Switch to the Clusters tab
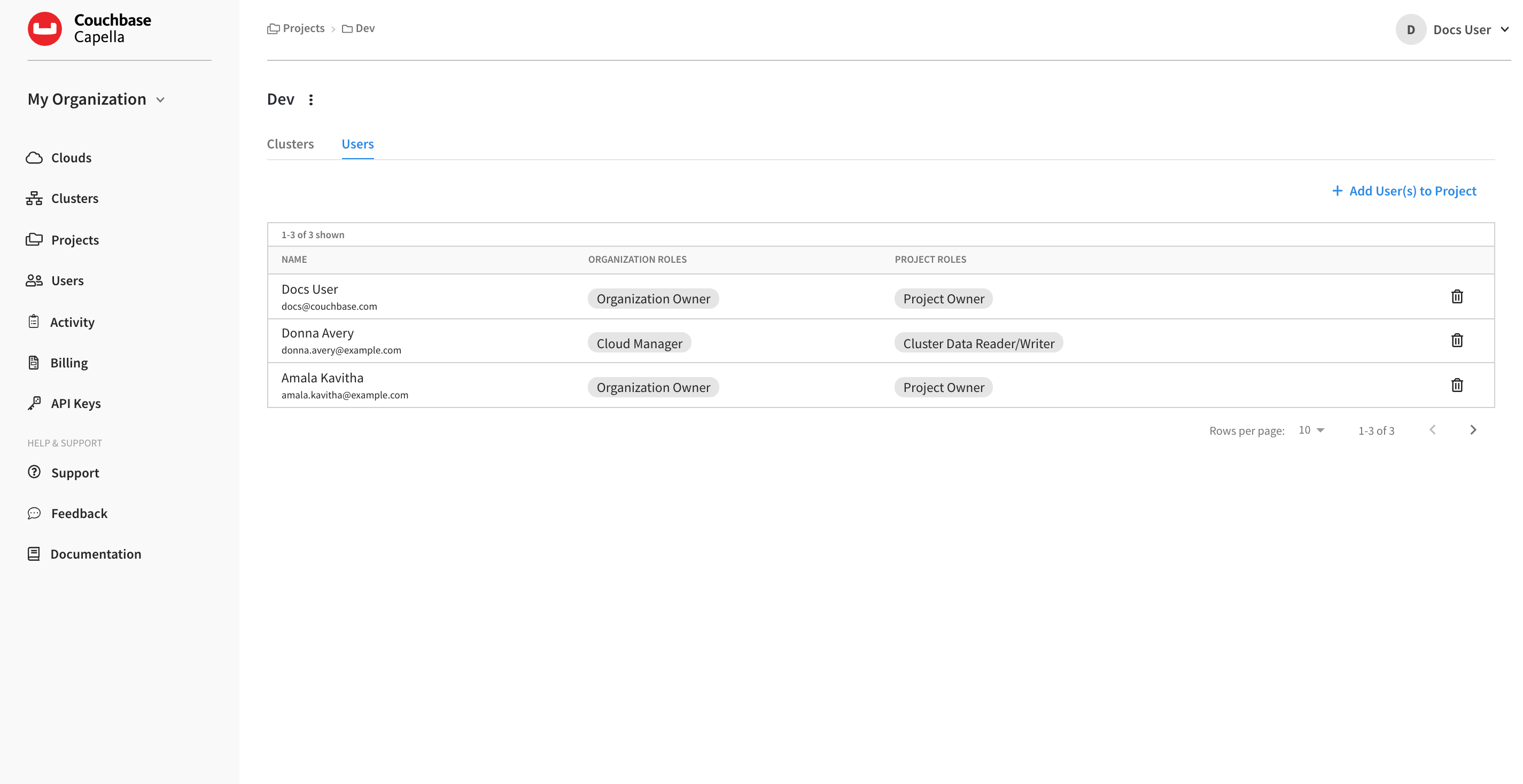 point(290,144)
